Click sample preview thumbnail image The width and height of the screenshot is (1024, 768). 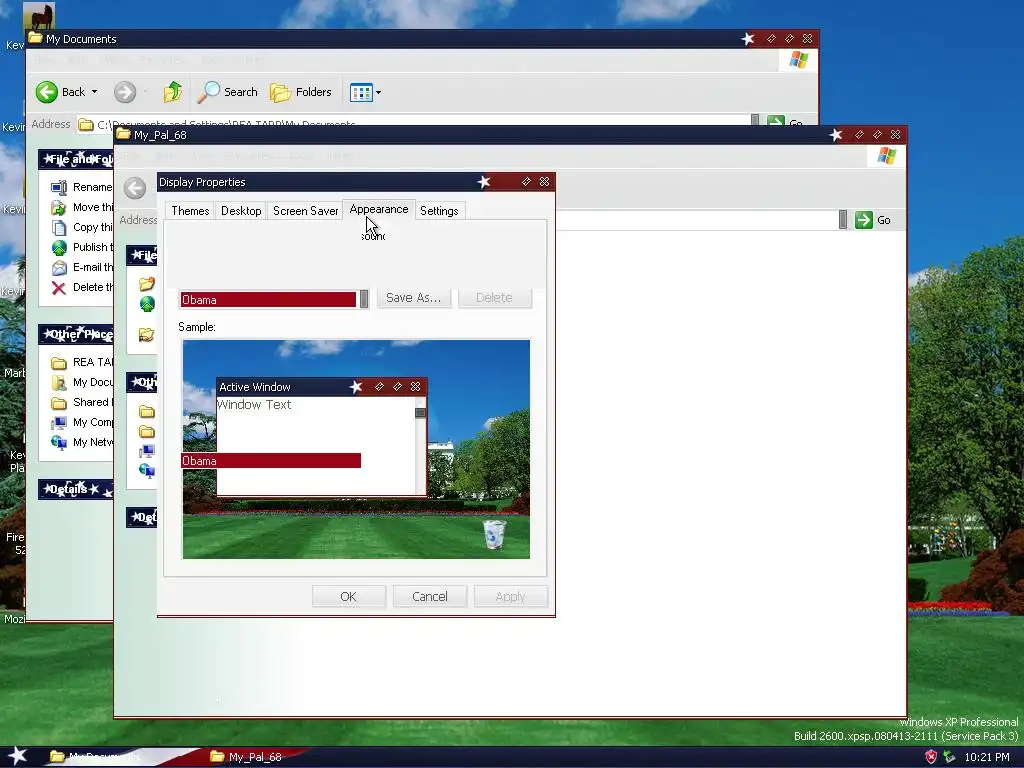pos(357,449)
